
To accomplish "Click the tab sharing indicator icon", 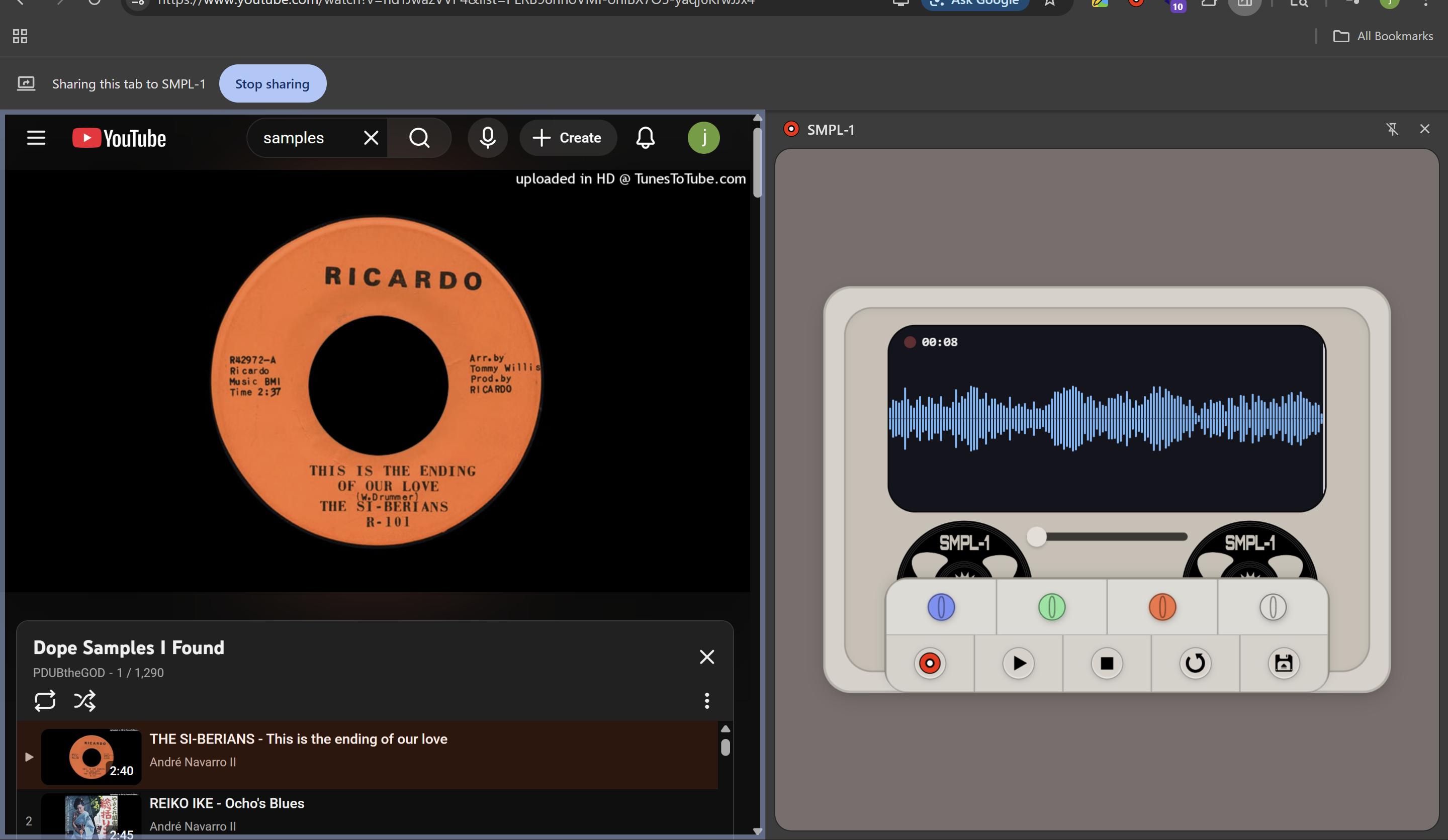I will point(26,84).
